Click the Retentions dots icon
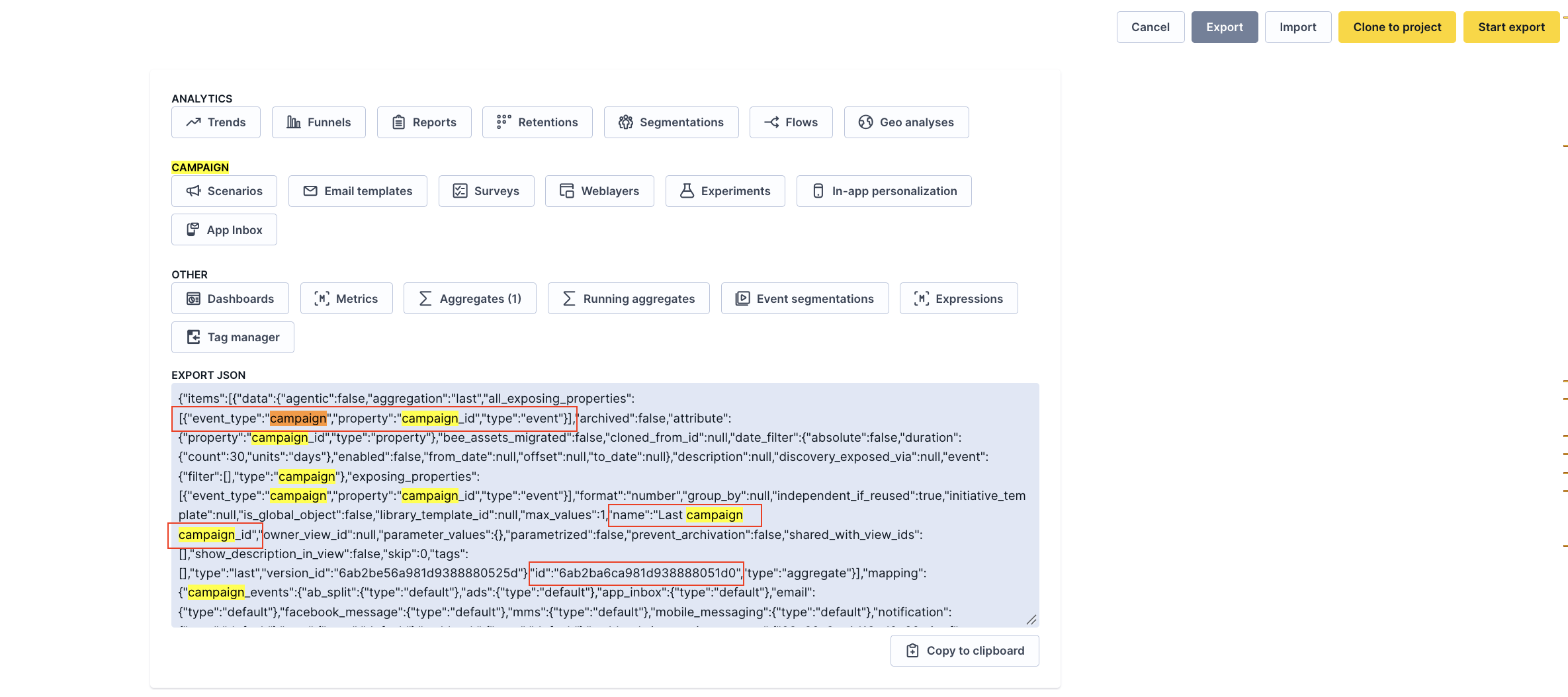Screen dimensions: 1568x697 tap(503, 122)
